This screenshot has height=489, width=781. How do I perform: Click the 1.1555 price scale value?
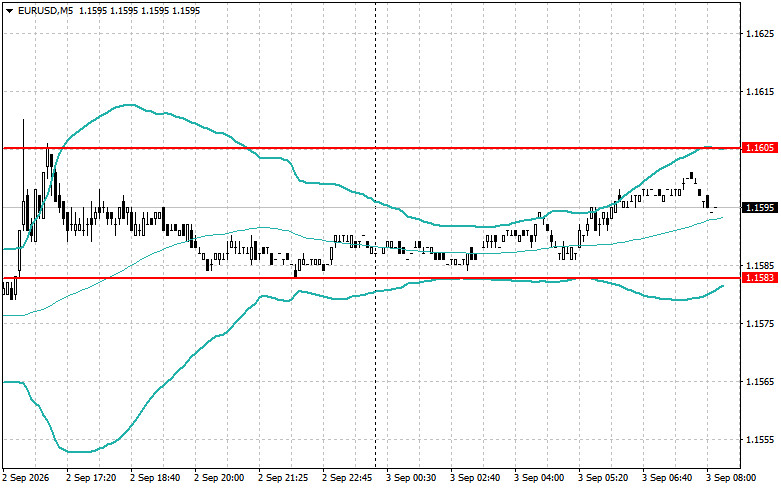coord(761,440)
